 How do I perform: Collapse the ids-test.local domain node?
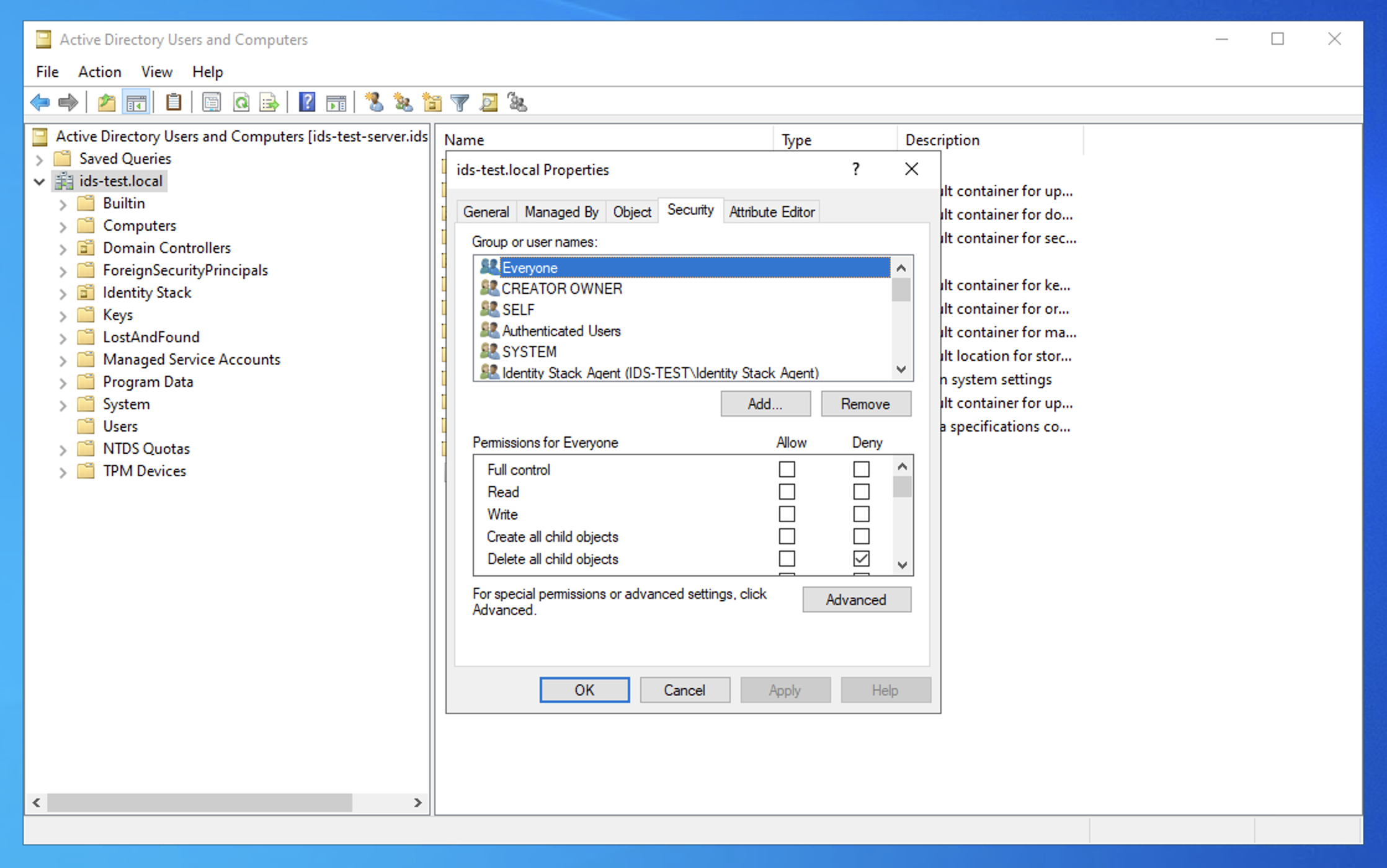pyautogui.click(x=39, y=182)
